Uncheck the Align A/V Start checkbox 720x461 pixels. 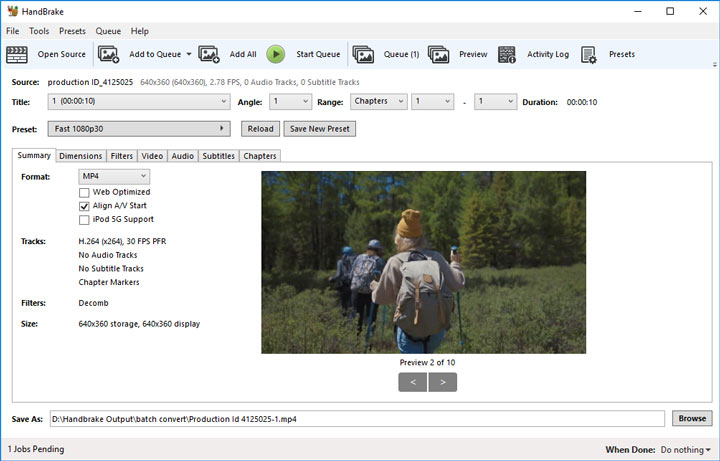(85, 206)
